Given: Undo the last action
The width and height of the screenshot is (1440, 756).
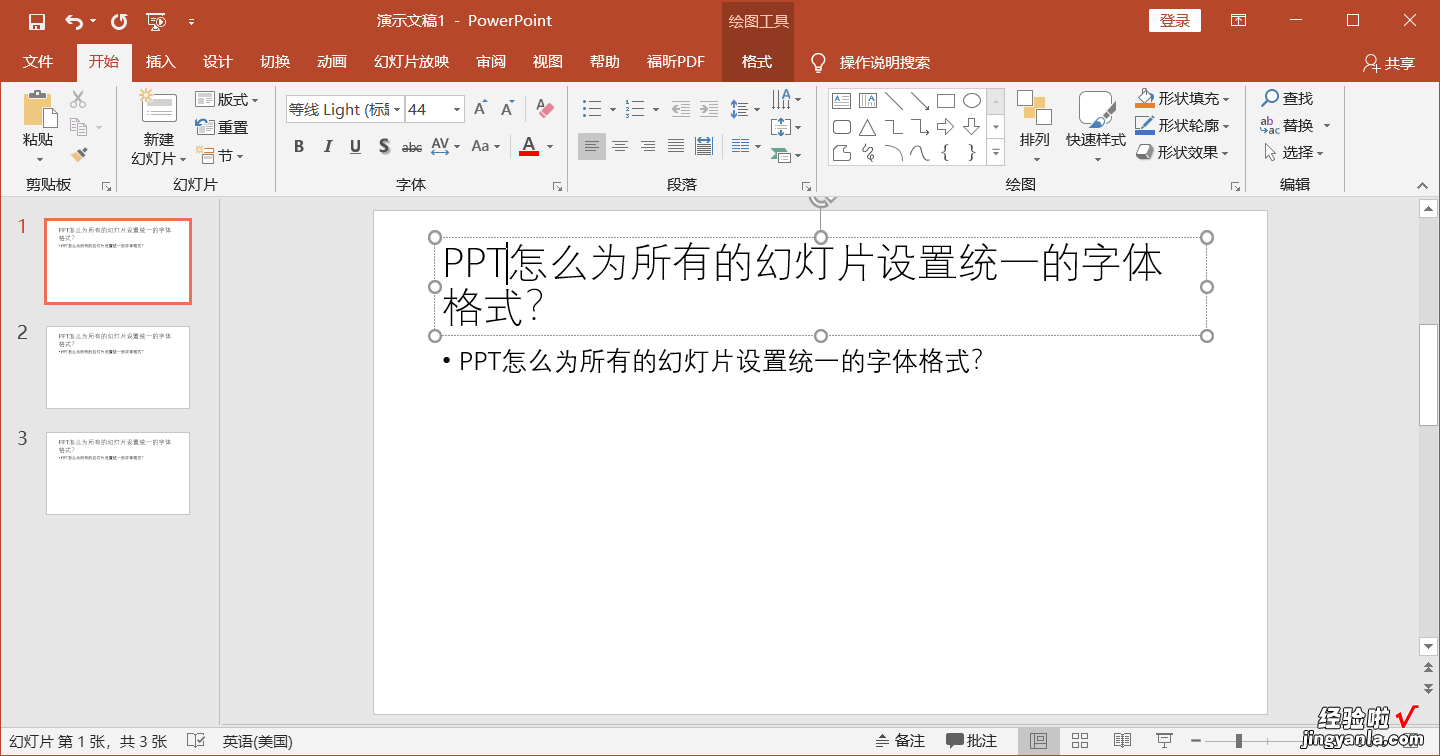Looking at the screenshot, I should pos(74,21).
